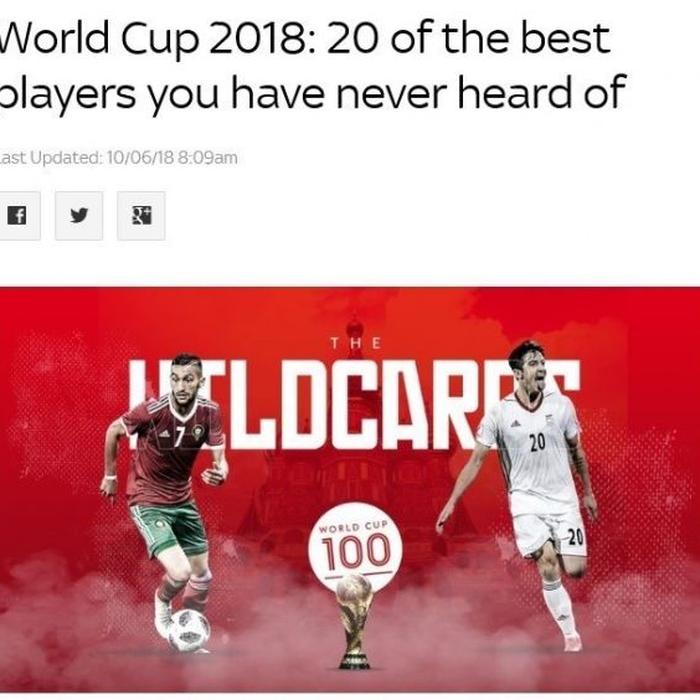Click the Adidas logo on red jersey
This screenshot has height=700, width=700.
pos(164,433)
